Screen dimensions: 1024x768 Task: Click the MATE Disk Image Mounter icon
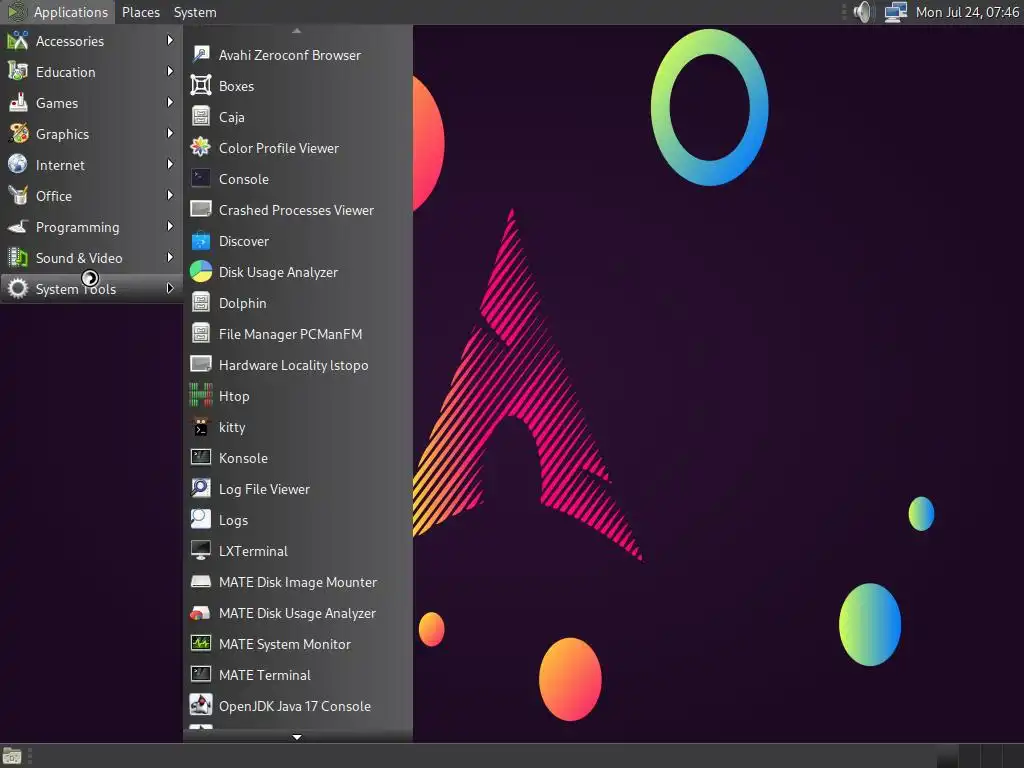(x=200, y=582)
